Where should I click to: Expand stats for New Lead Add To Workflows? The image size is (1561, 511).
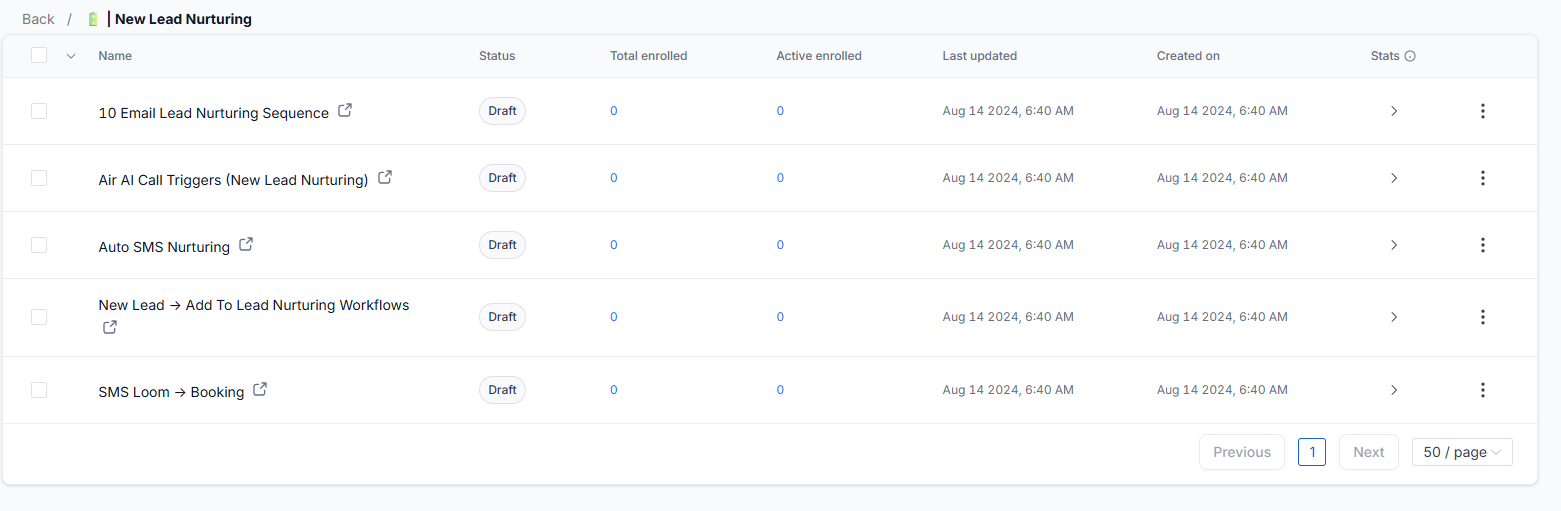[x=1394, y=317]
